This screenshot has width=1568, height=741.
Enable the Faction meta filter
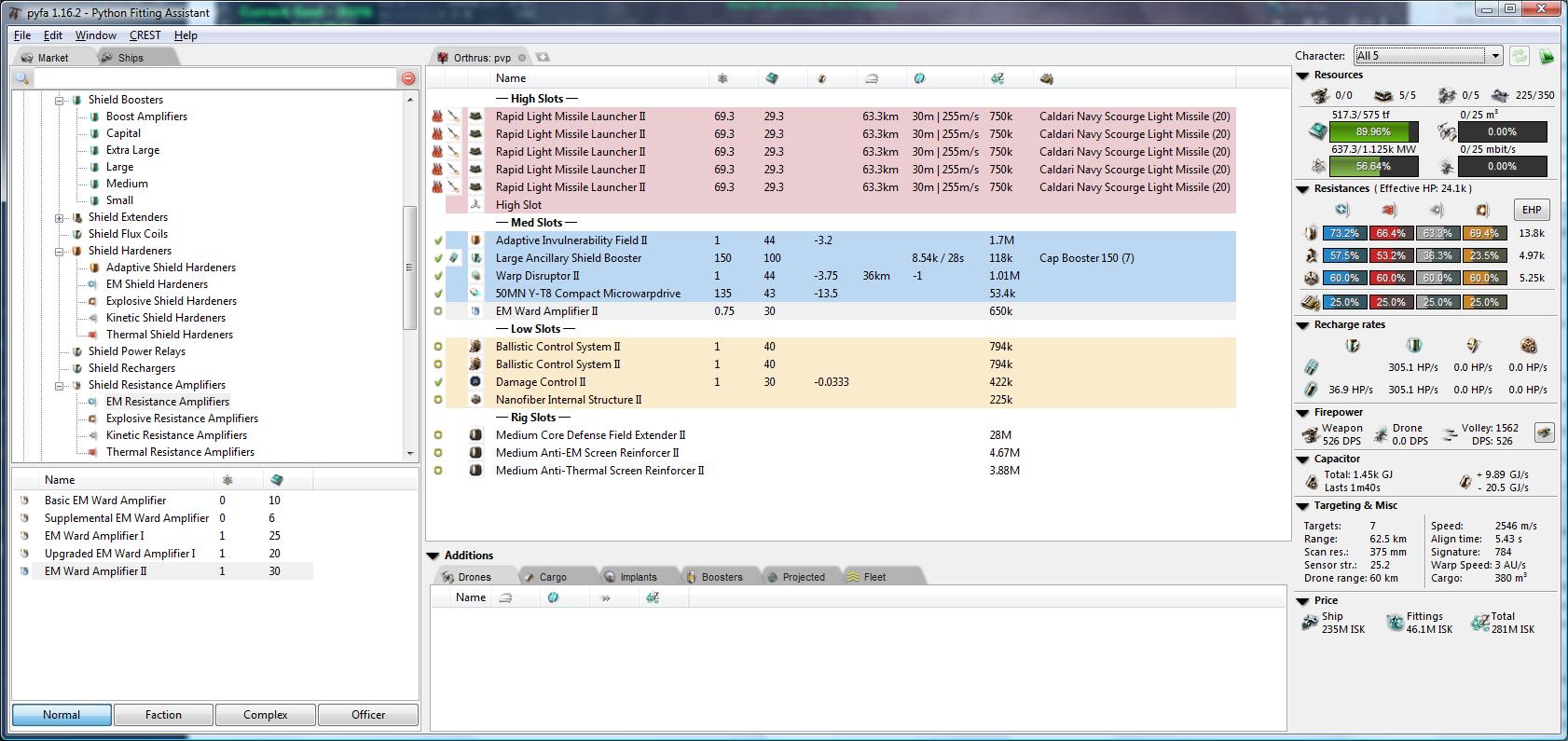(163, 715)
